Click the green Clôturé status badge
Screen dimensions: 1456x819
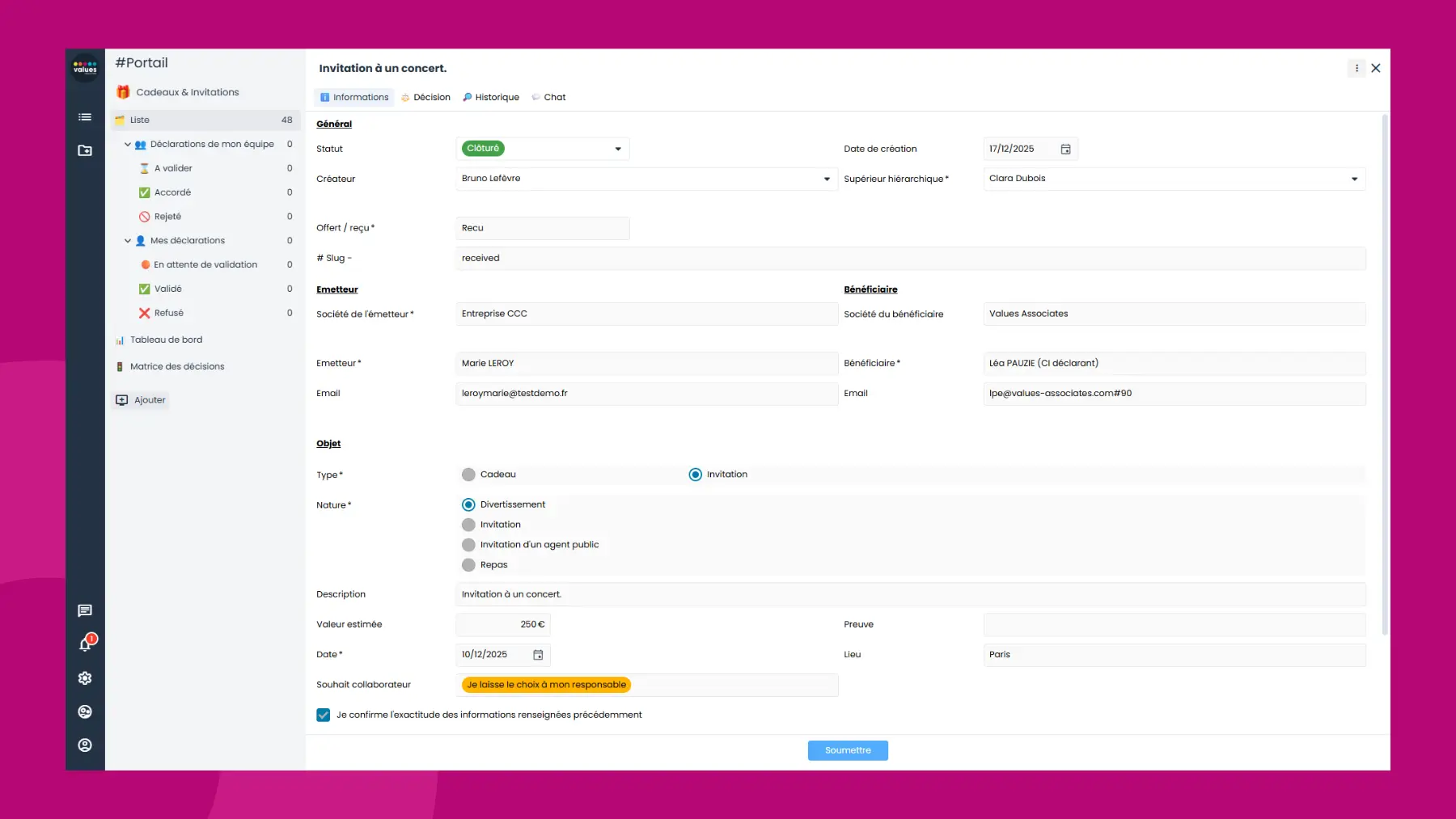[483, 149]
